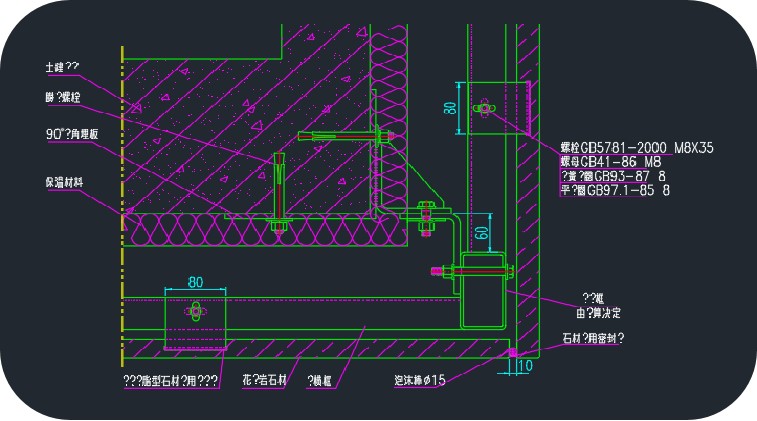Screen dimensions: 757x421
Task: Select the GB5781-2000 M8X35 bolt label
Action: pyautogui.click(x=637, y=148)
